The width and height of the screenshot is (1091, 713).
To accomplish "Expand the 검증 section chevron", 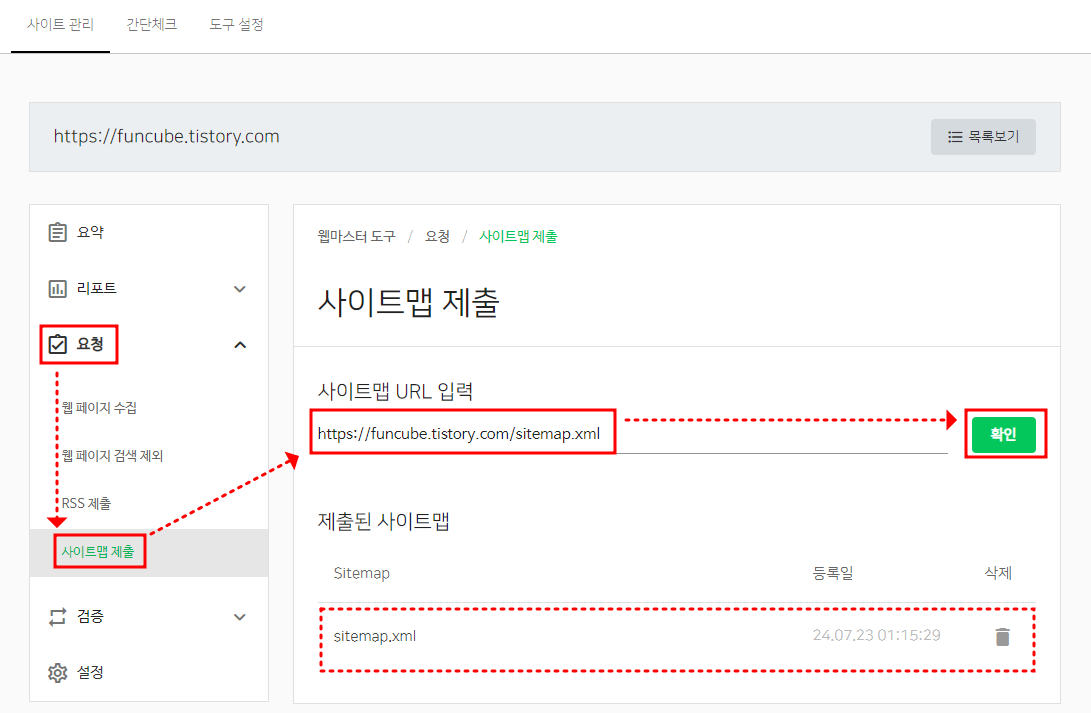I will click(239, 617).
